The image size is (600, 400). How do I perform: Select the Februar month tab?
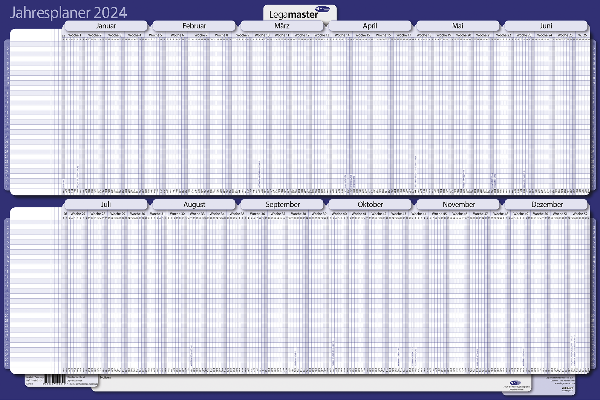point(194,23)
